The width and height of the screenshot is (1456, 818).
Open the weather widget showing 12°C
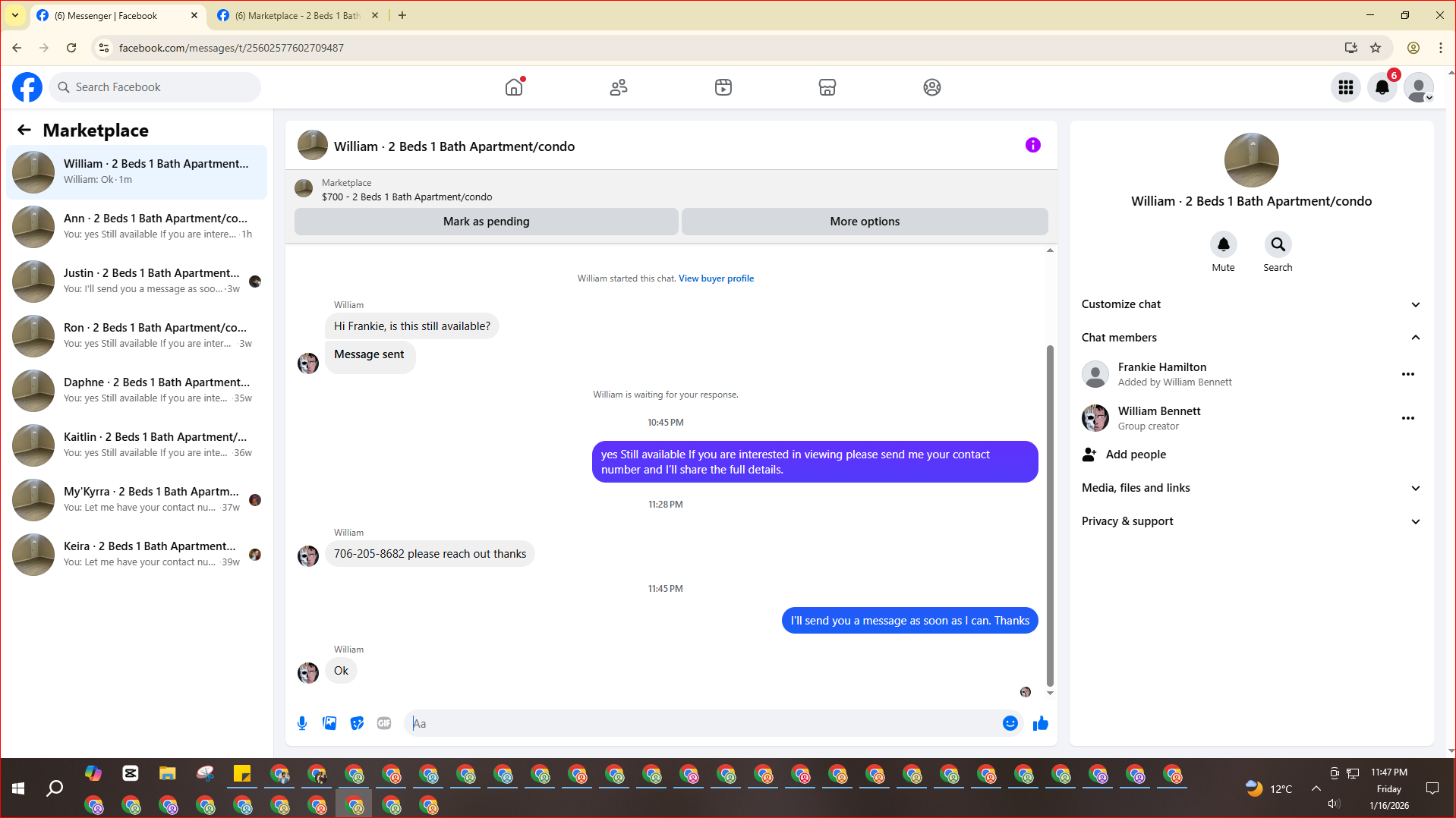pos(1268,788)
